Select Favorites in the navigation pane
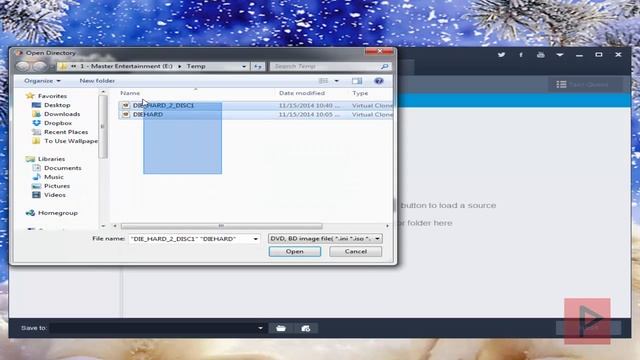The height and width of the screenshot is (360, 640). coord(52,96)
